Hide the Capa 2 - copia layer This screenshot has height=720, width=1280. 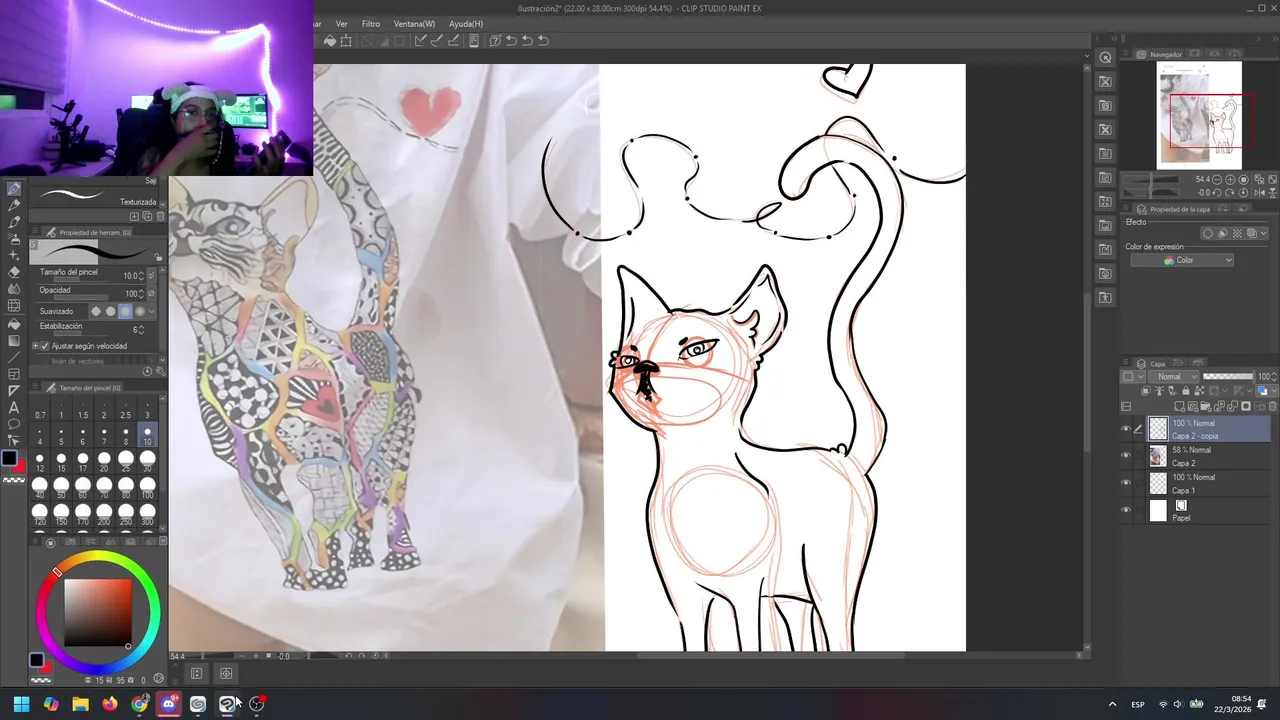click(x=1126, y=429)
